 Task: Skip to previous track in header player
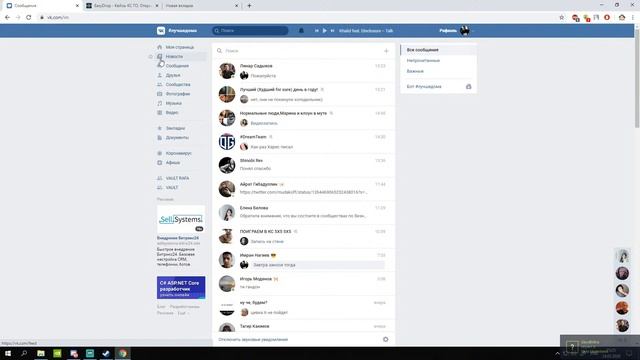pyautogui.click(x=316, y=31)
